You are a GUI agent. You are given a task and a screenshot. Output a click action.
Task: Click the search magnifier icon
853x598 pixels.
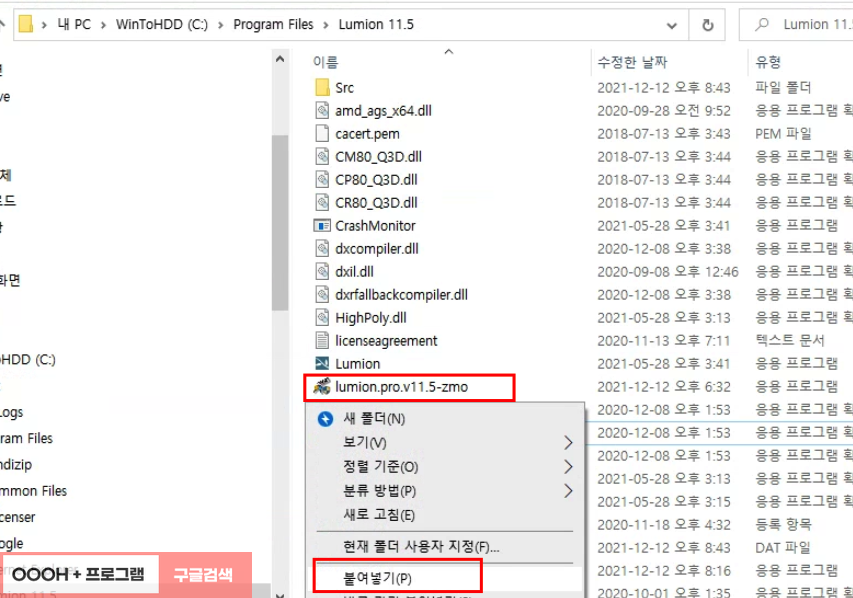[x=762, y=24]
